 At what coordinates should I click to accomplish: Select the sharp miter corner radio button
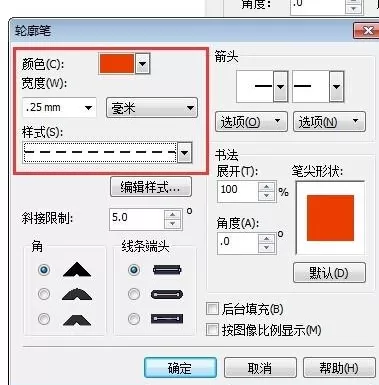[44, 269]
